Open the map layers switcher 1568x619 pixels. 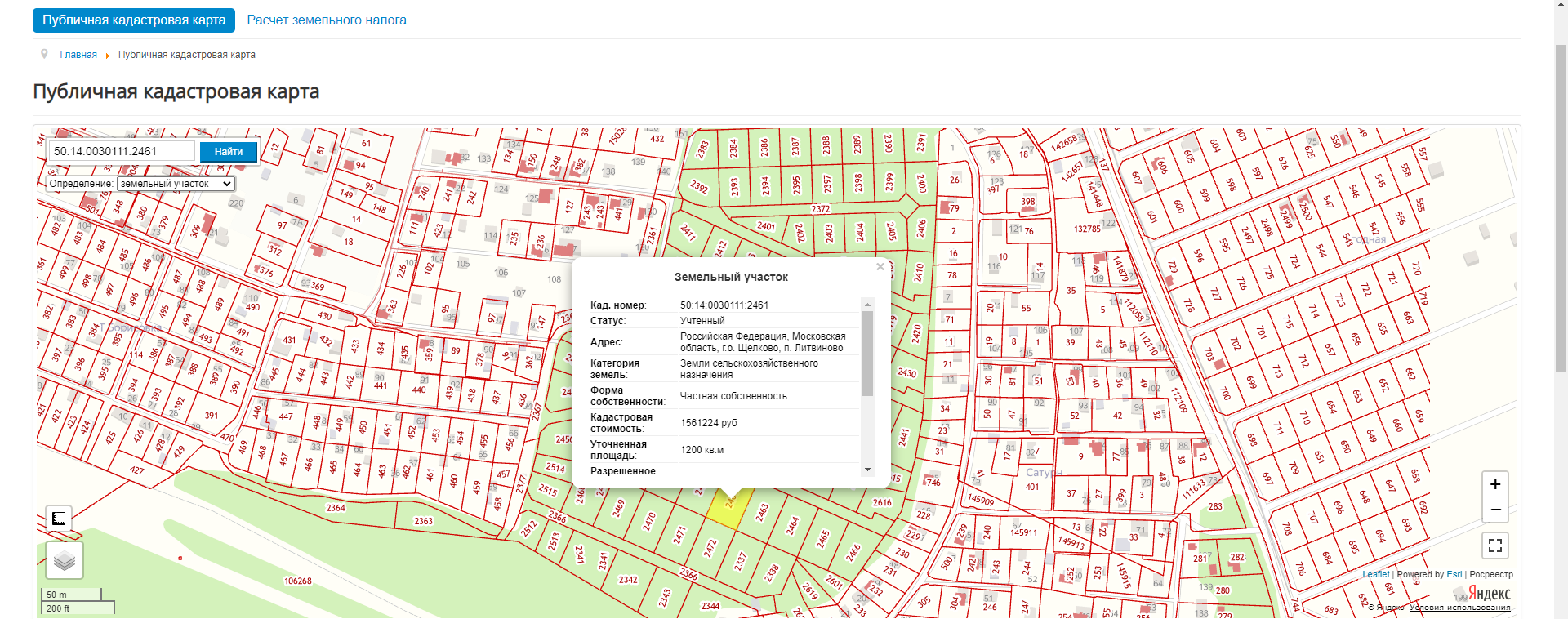tap(65, 560)
